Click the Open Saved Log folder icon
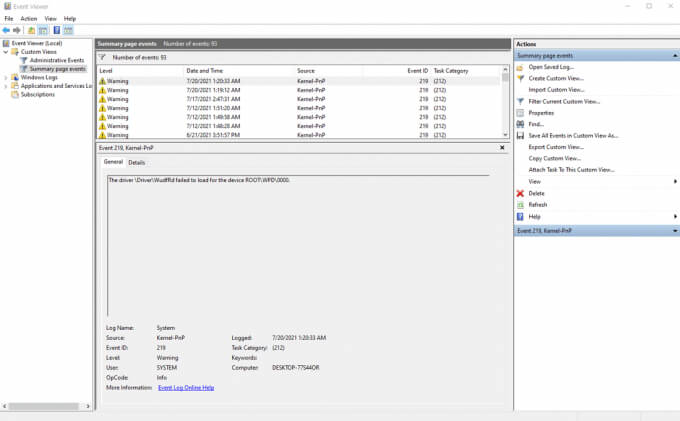Image resolution: width=680 pixels, height=421 pixels. tap(520, 67)
